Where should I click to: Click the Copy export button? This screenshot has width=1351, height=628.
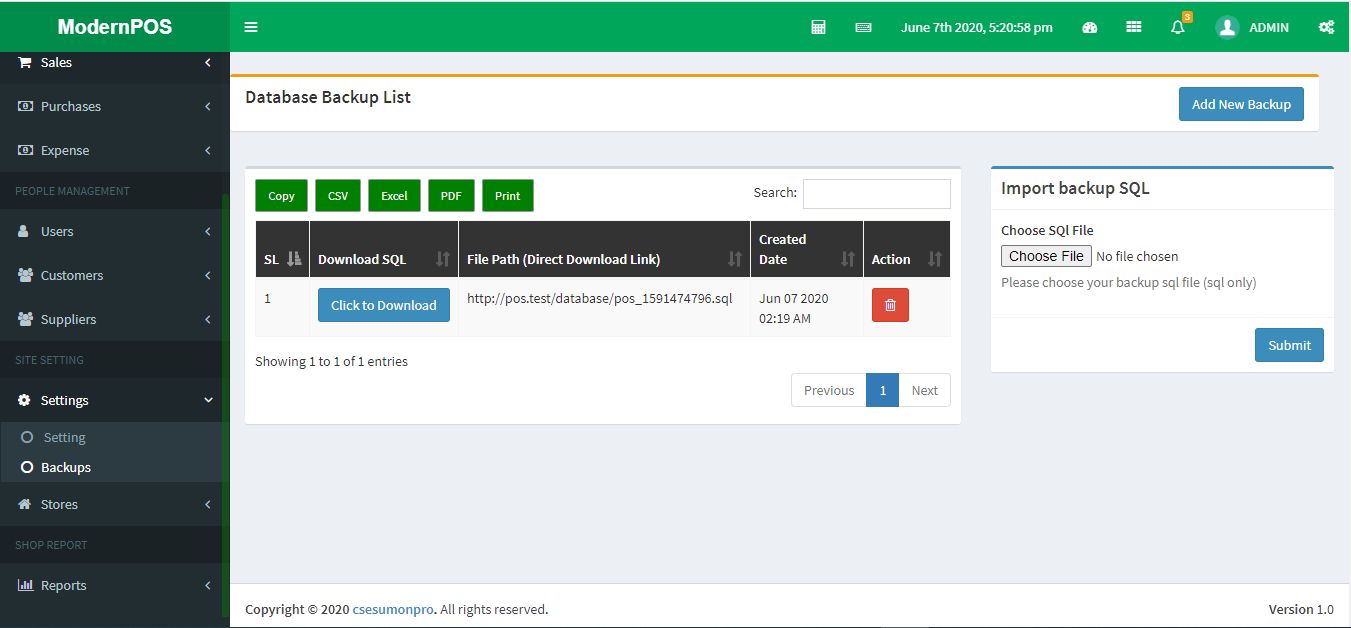[x=281, y=196]
